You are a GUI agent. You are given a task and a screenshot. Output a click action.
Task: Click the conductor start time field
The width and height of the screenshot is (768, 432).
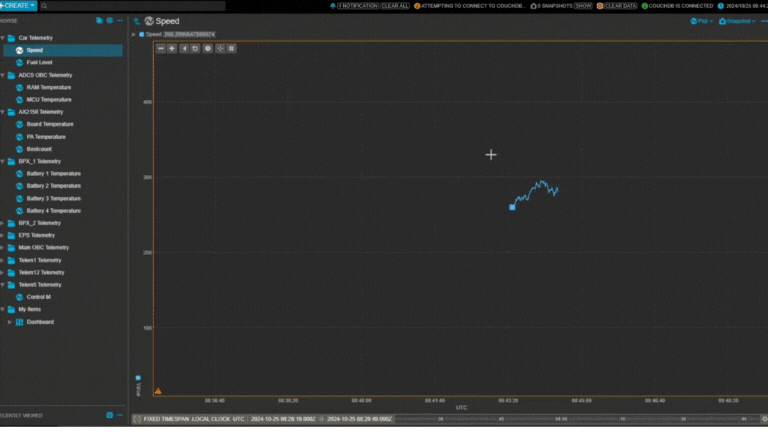coord(283,419)
